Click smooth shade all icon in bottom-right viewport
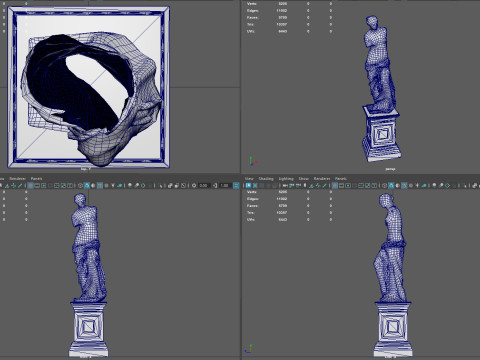This screenshot has width=480, height=360. [391, 185]
